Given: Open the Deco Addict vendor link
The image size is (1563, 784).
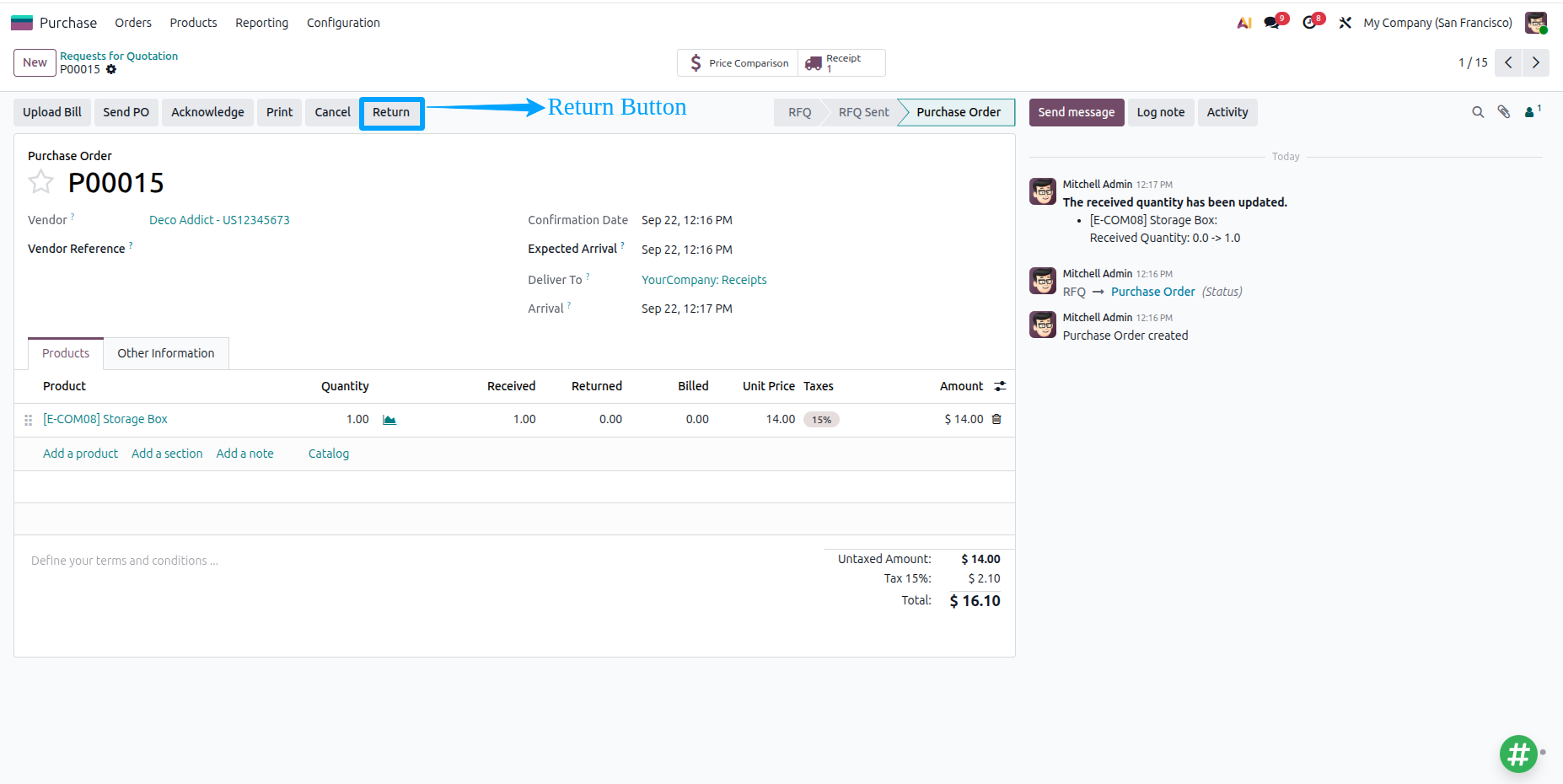Looking at the screenshot, I should coord(219,220).
